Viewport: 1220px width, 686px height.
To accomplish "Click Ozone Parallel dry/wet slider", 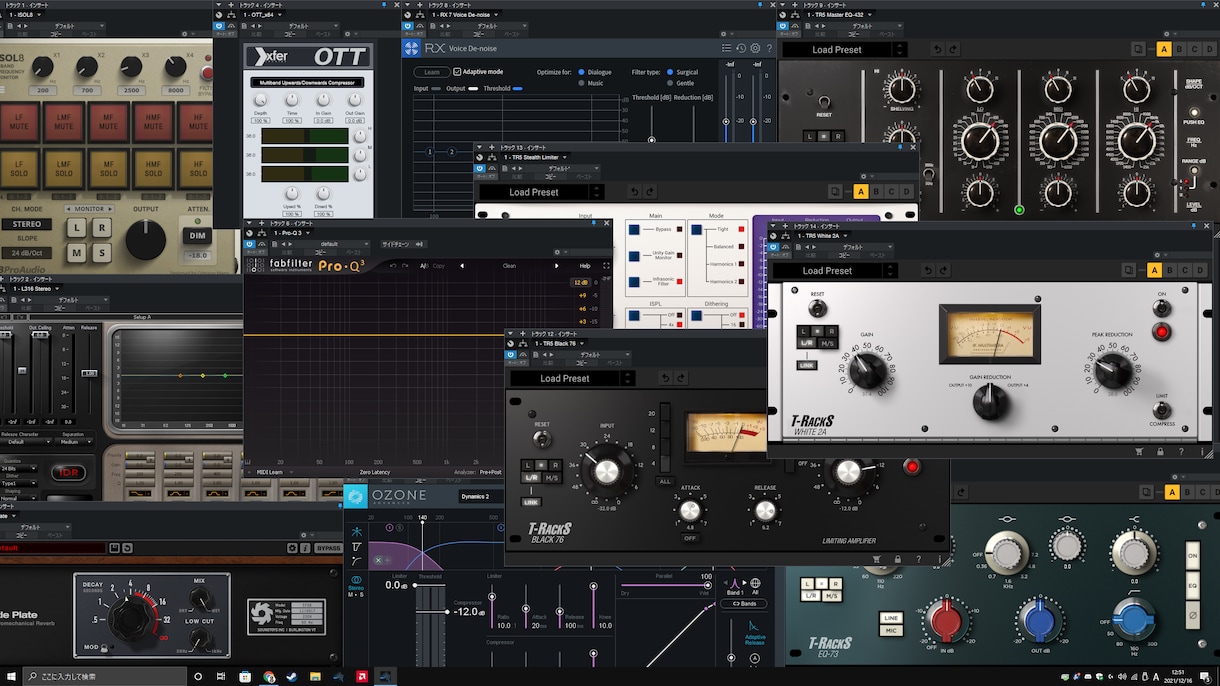I will click(x=667, y=586).
